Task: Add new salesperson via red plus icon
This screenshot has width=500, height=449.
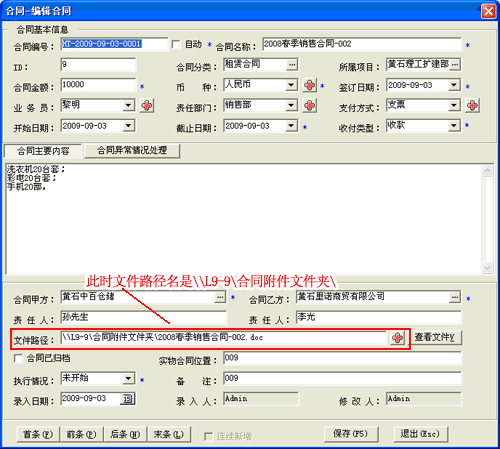Action: 147,106
